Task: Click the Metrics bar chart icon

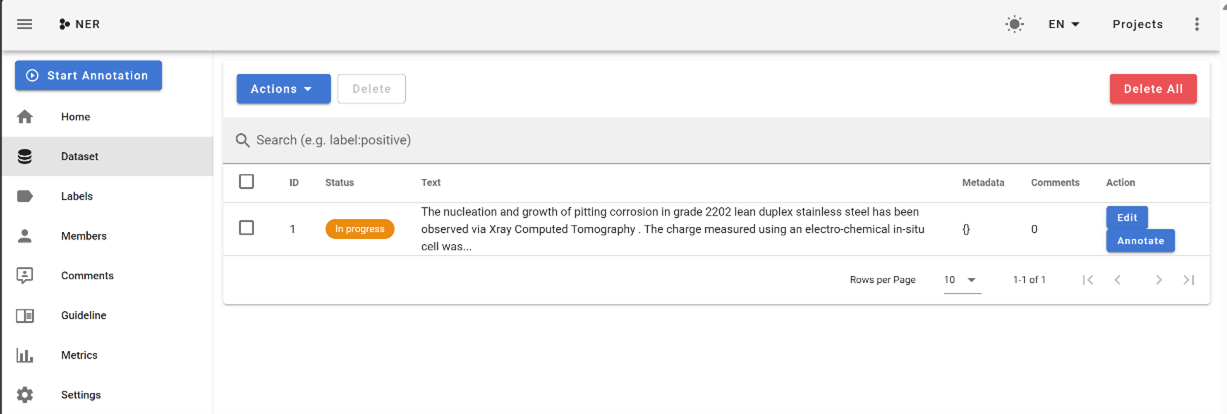Action: tap(25, 355)
